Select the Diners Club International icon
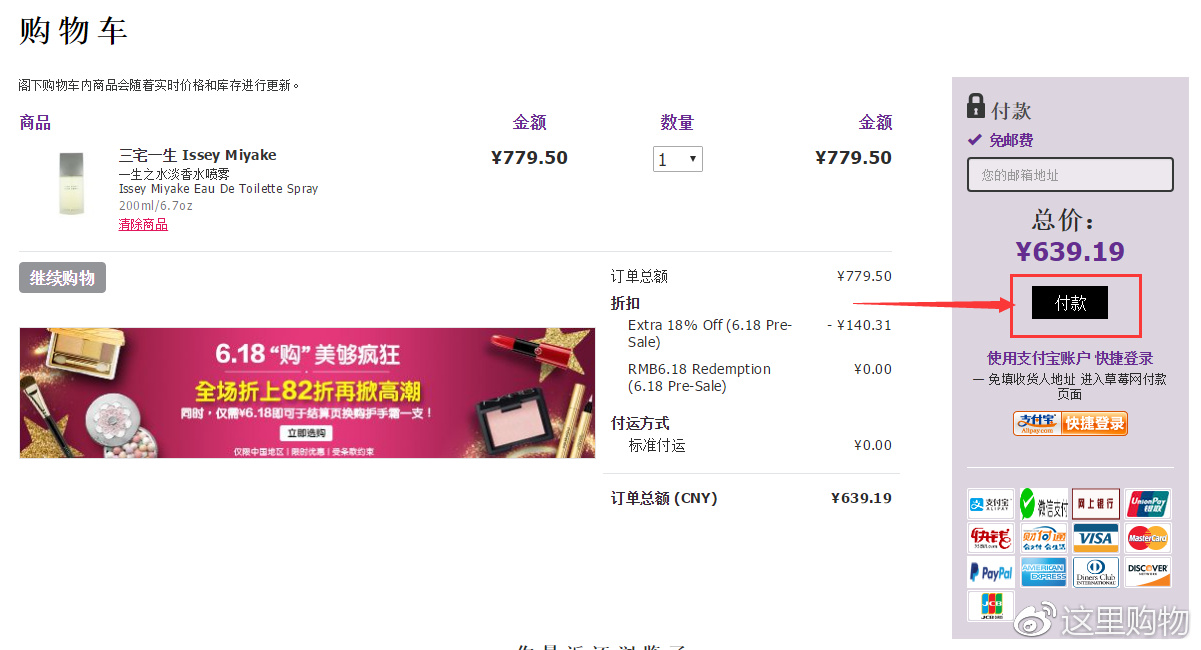1201x650 pixels. pos(1096,573)
